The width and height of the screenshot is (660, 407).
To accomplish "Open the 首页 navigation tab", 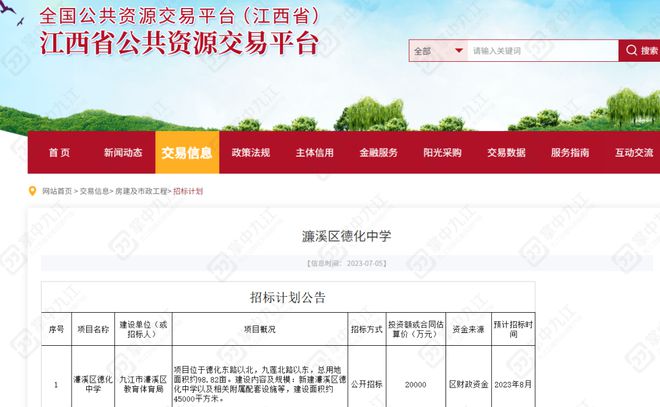I will coord(59,152).
